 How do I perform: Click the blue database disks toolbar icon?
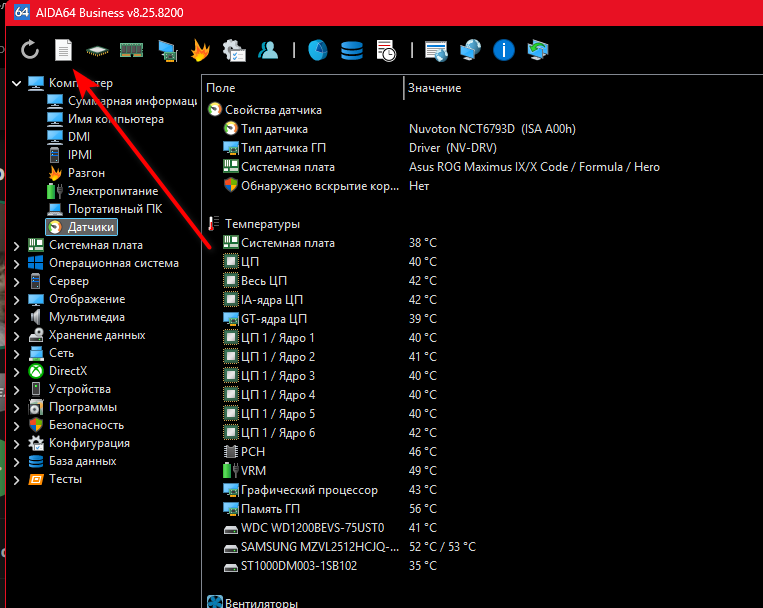[352, 49]
